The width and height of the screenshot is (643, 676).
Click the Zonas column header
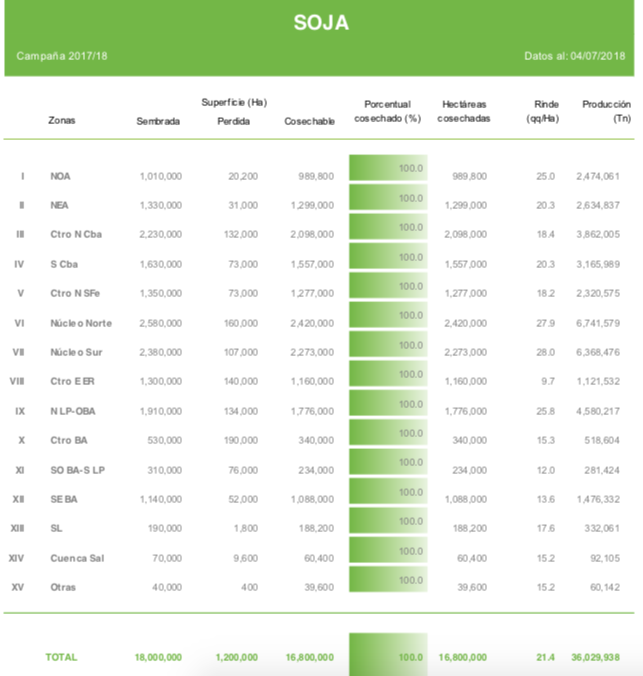click(x=61, y=120)
